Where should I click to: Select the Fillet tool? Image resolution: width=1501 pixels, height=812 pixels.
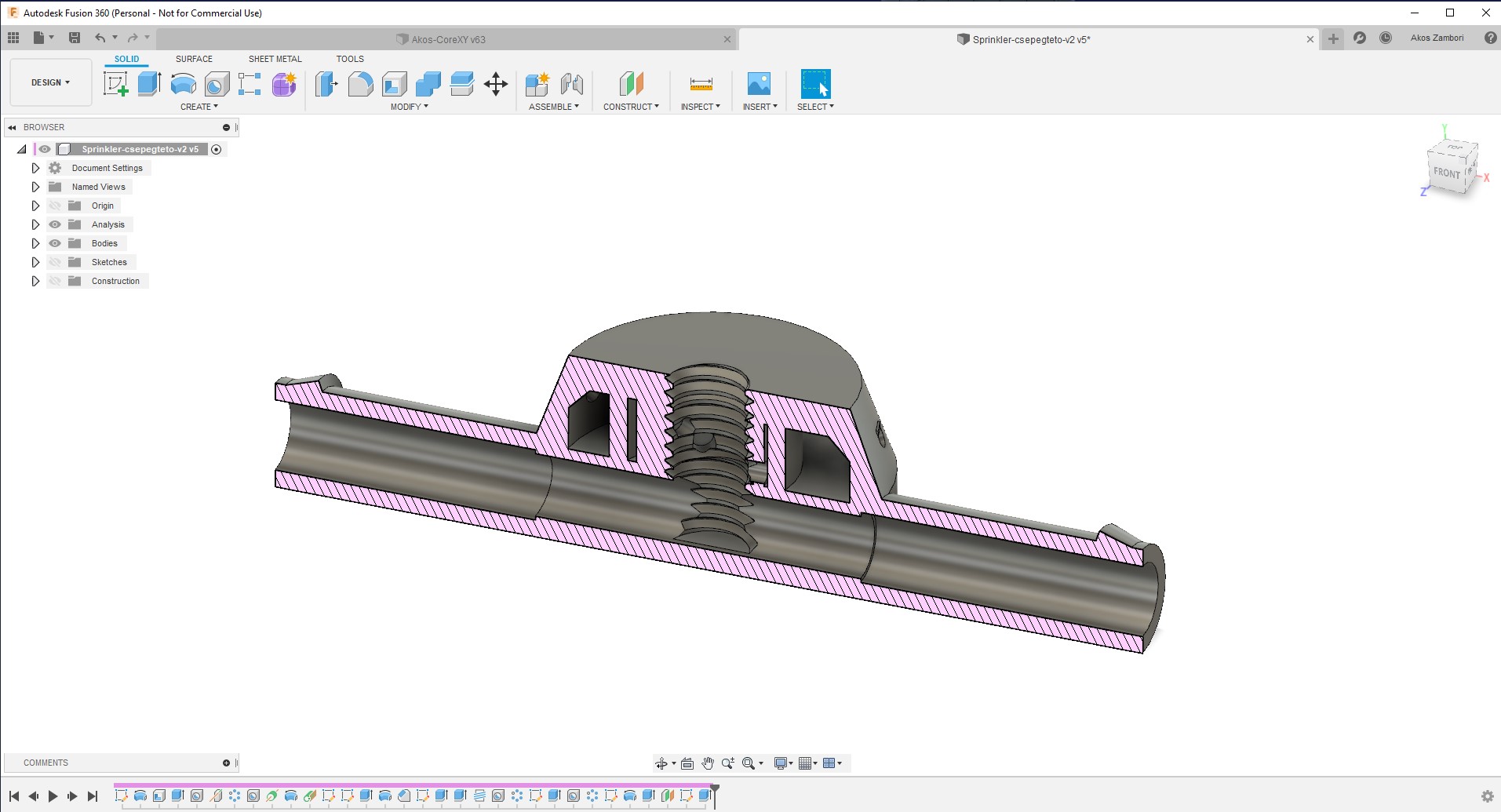(x=360, y=84)
